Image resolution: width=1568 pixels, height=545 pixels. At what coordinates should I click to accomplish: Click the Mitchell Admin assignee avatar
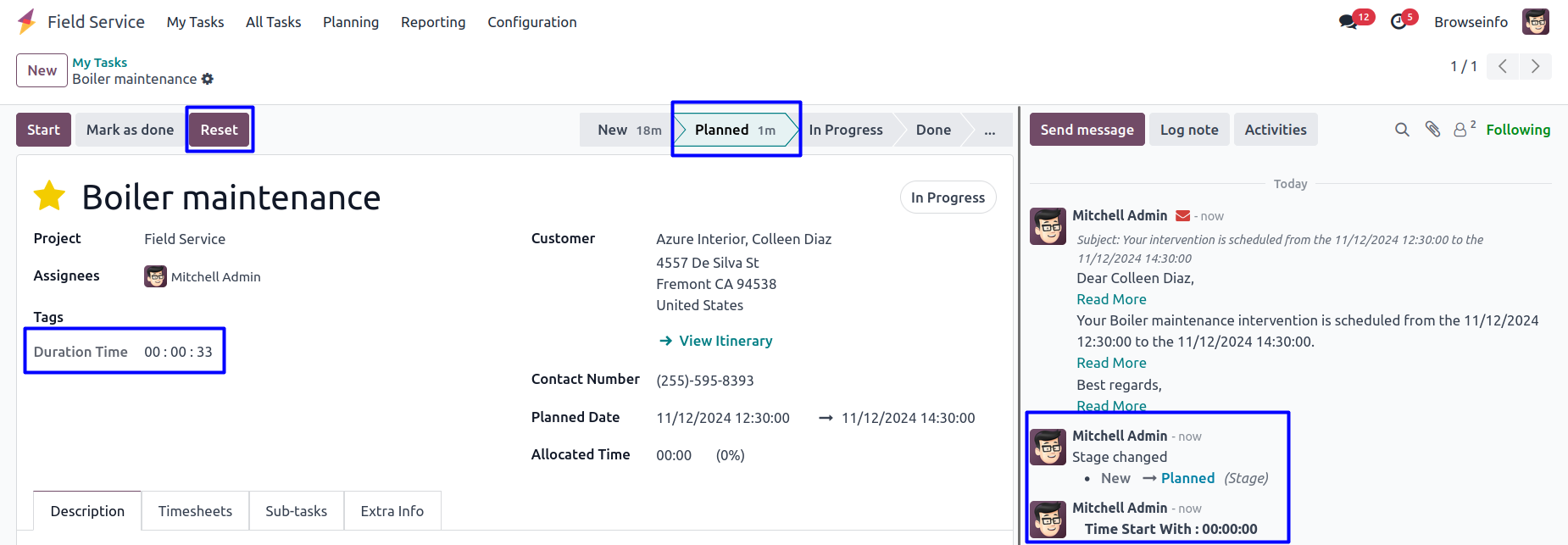point(155,276)
